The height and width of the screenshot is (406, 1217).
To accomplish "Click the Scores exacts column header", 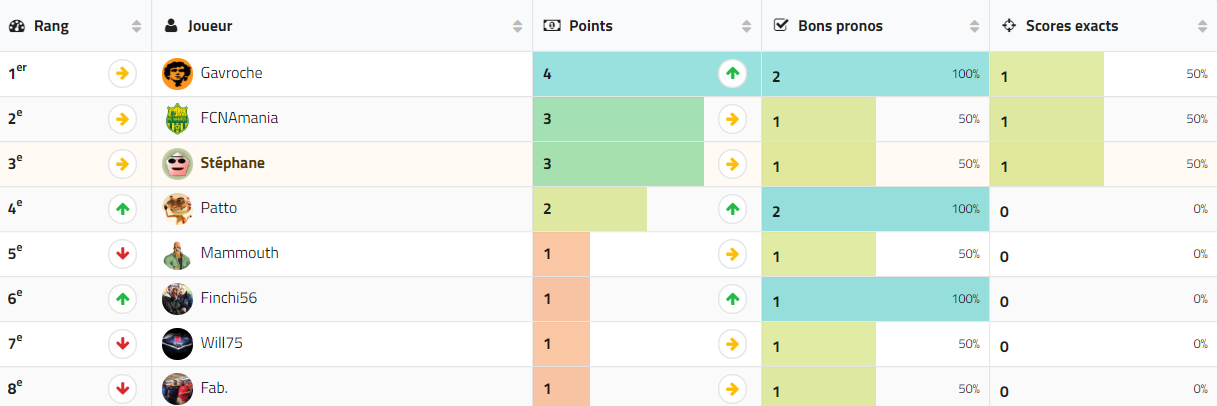I will coord(1072,26).
